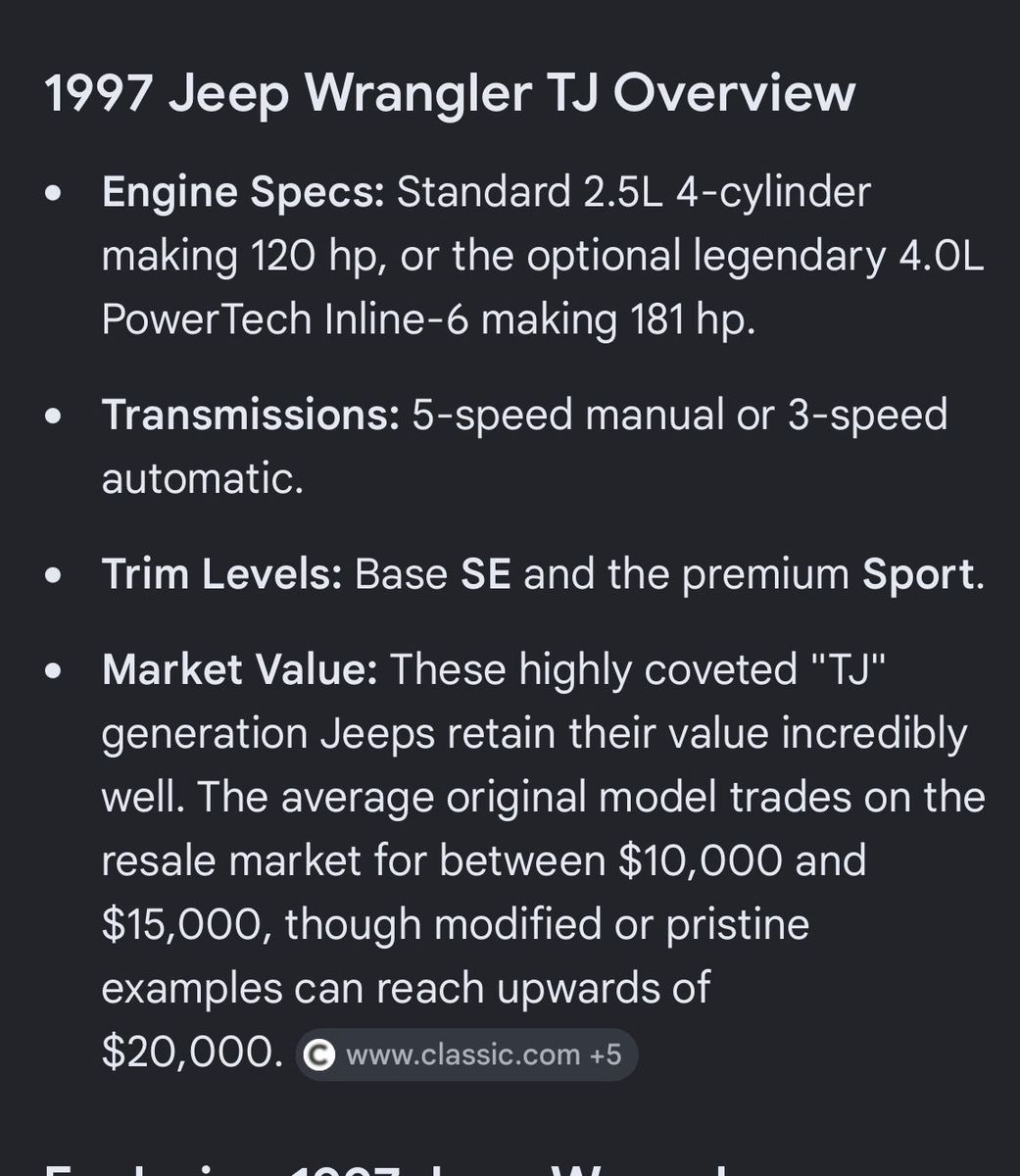The height and width of the screenshot is (1176, 1020).
Task: Click the bullet point beside Transmissions
Action: click(x=56, y=416)
